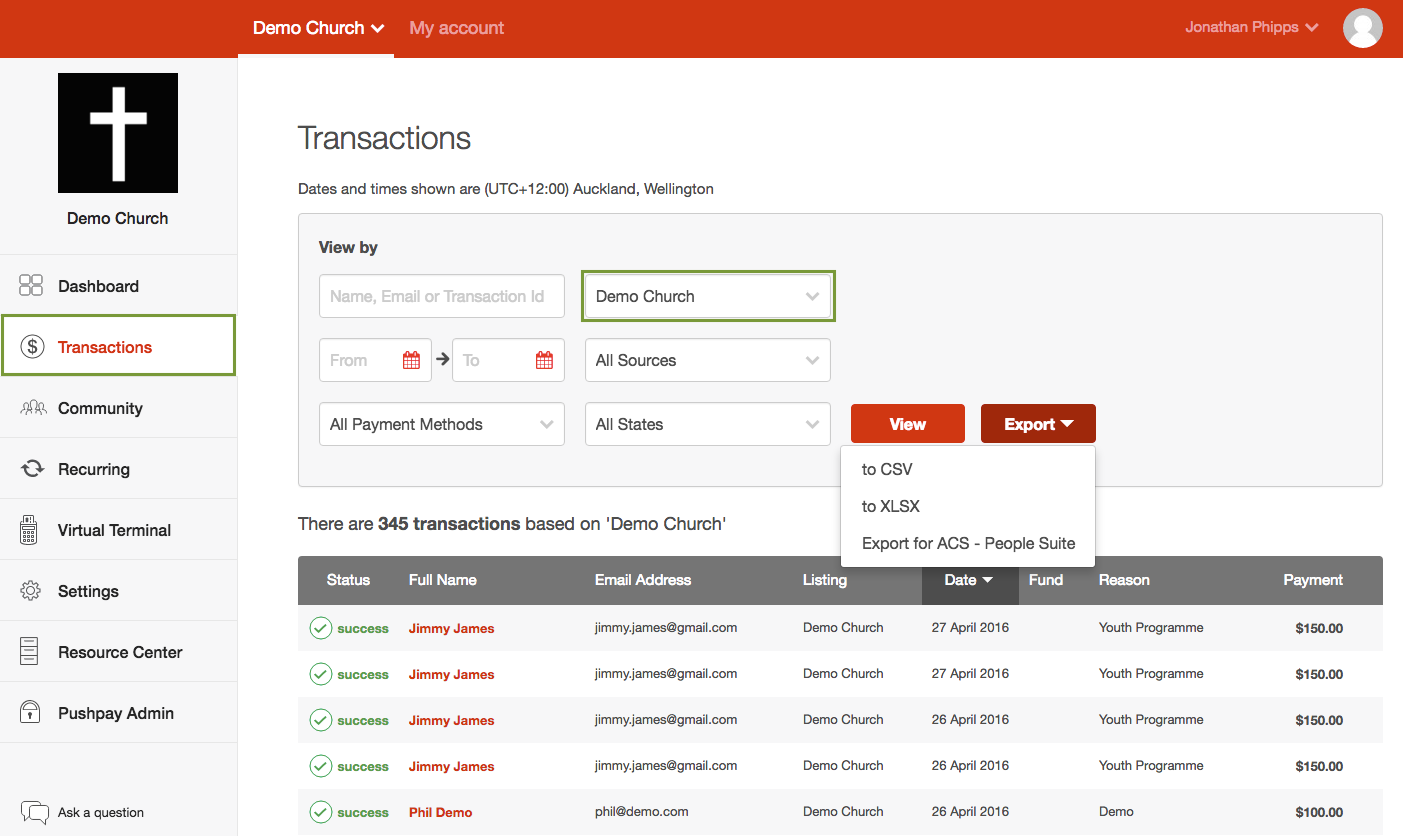Expand the All States filter
This screenshot has height=836, width=1403.
point(707,425)
